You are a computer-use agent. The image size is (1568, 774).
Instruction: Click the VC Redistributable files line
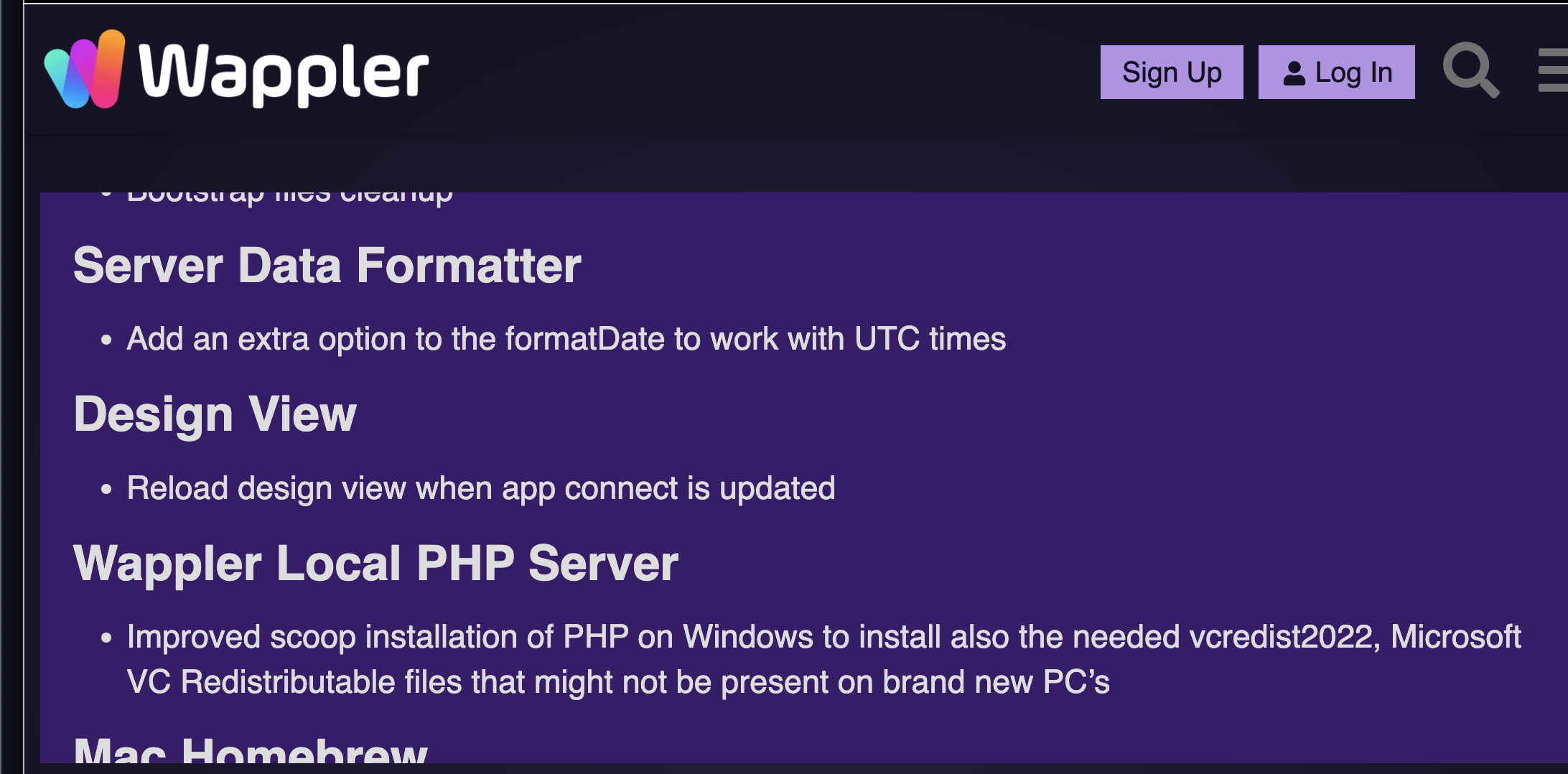pos(618,682)
